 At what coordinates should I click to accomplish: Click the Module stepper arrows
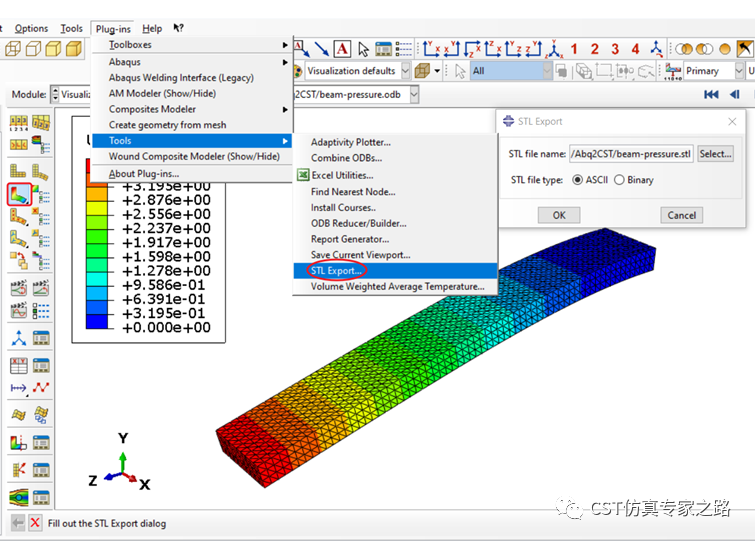pyautogui.click(x=55, y=94)
